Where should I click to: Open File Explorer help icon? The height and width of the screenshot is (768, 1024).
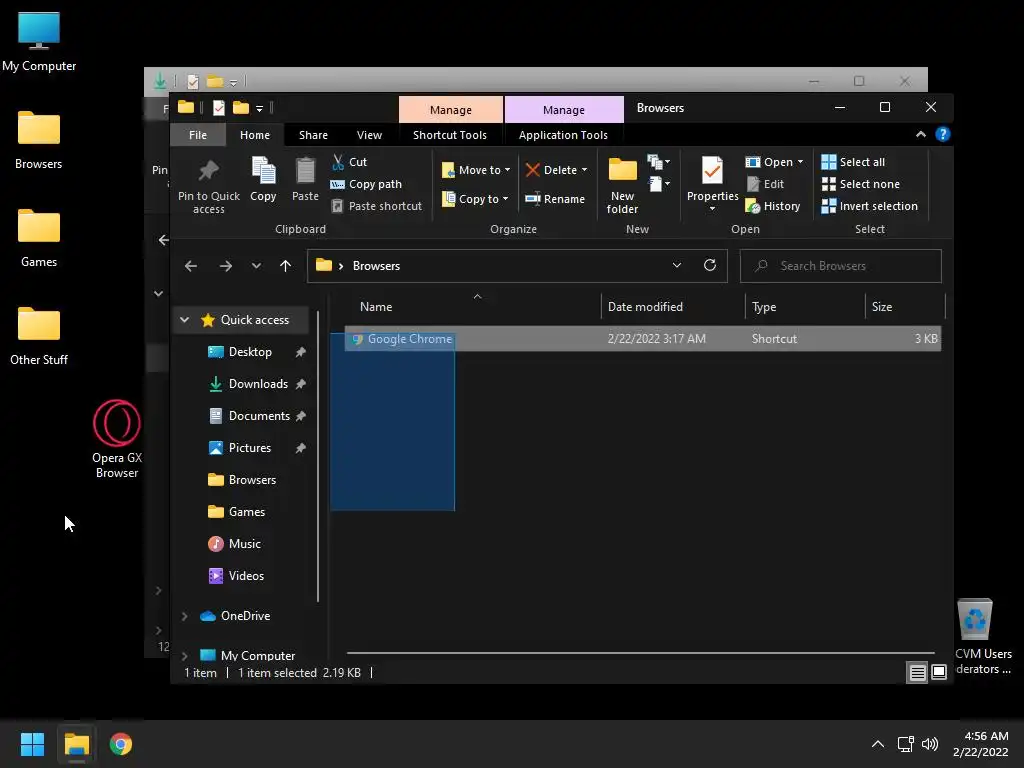(x=942, y=135)
